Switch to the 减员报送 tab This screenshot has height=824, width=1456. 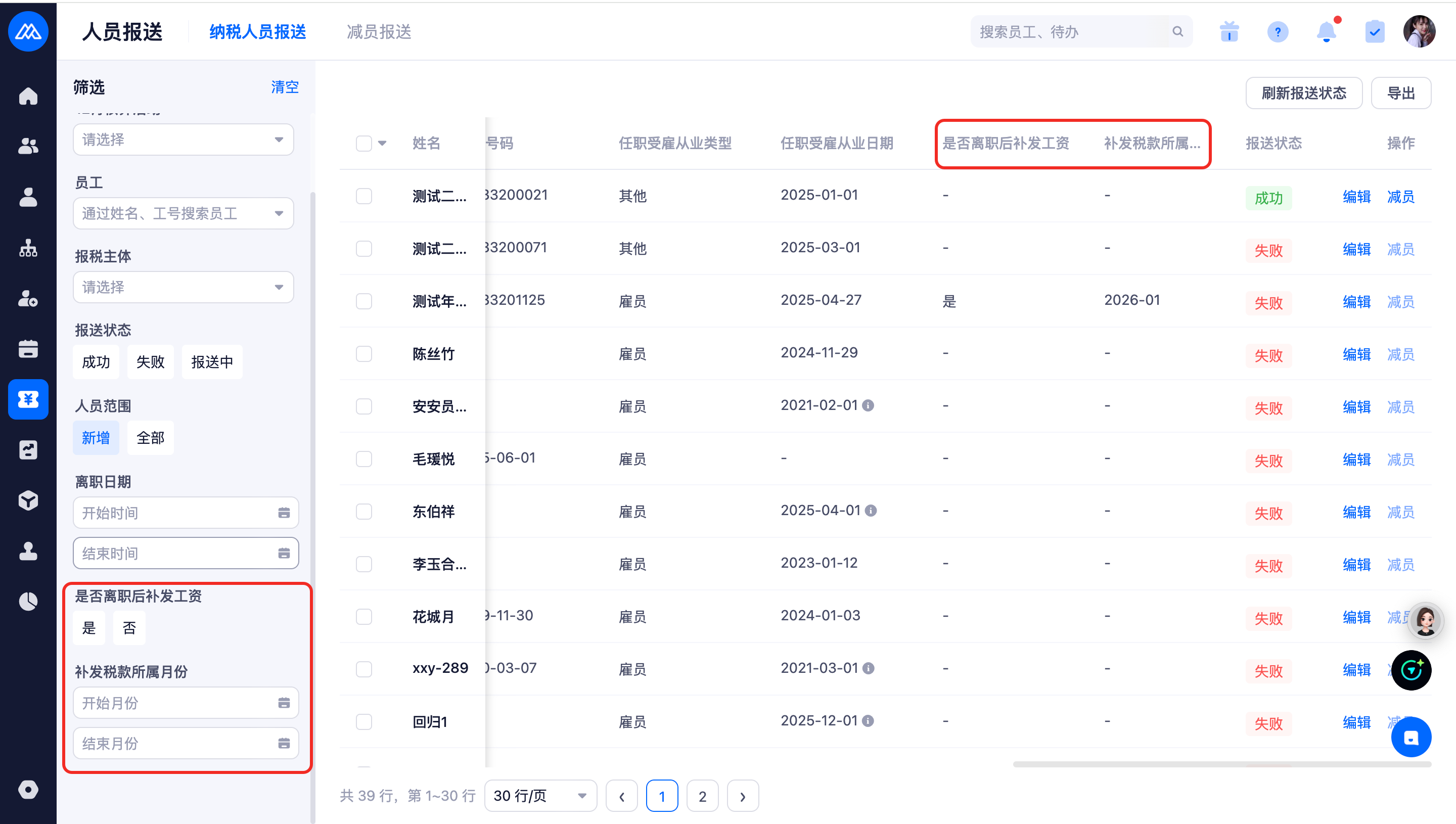pyautogui.click(x=379, y=32)
